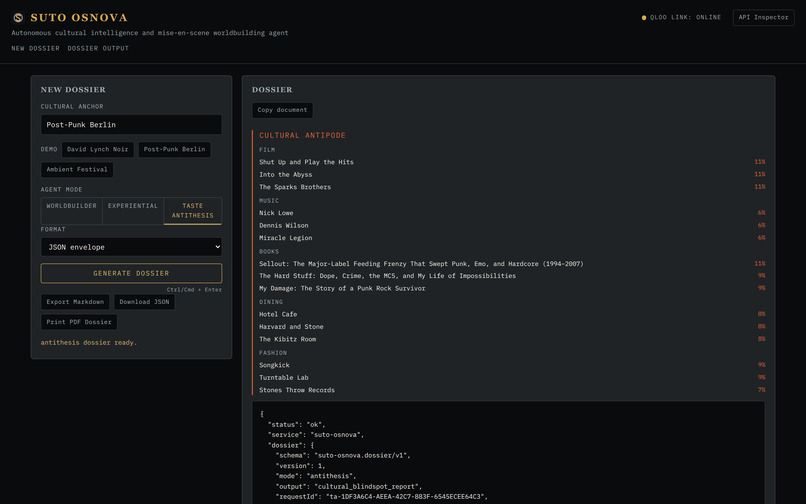Click the requestId line in JSON output
806x504 pixels.
[381, 497]
